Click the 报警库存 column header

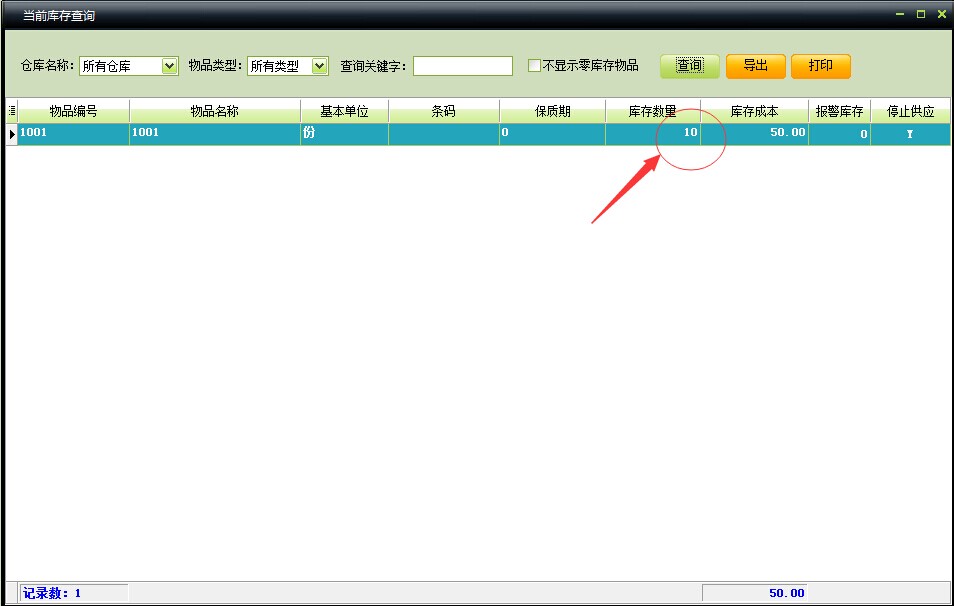tap(840, 111)
